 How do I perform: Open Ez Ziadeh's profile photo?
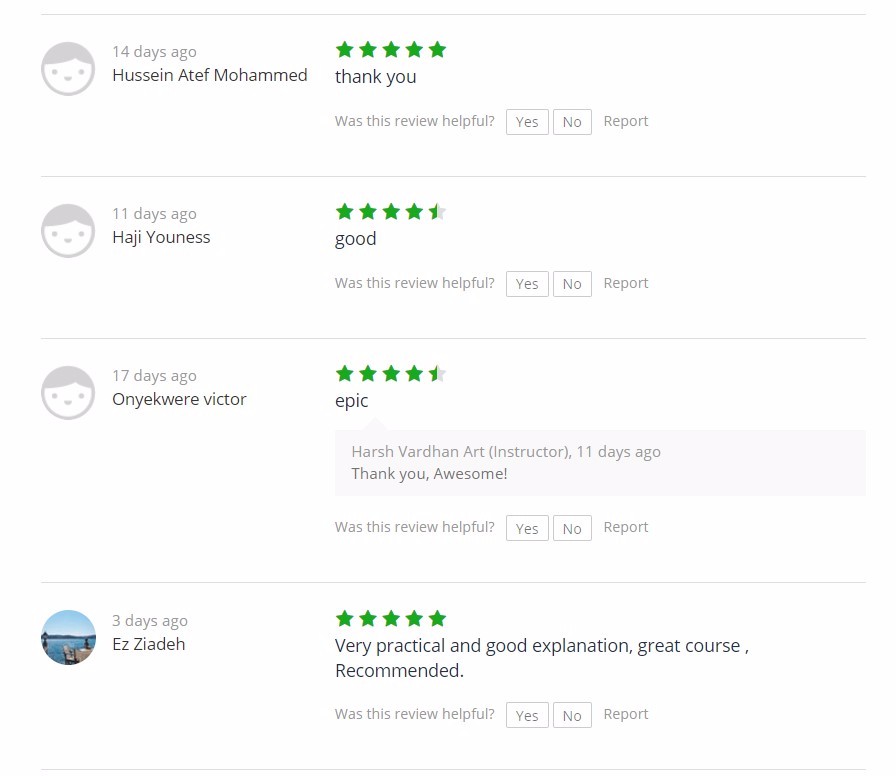[68, 637]
